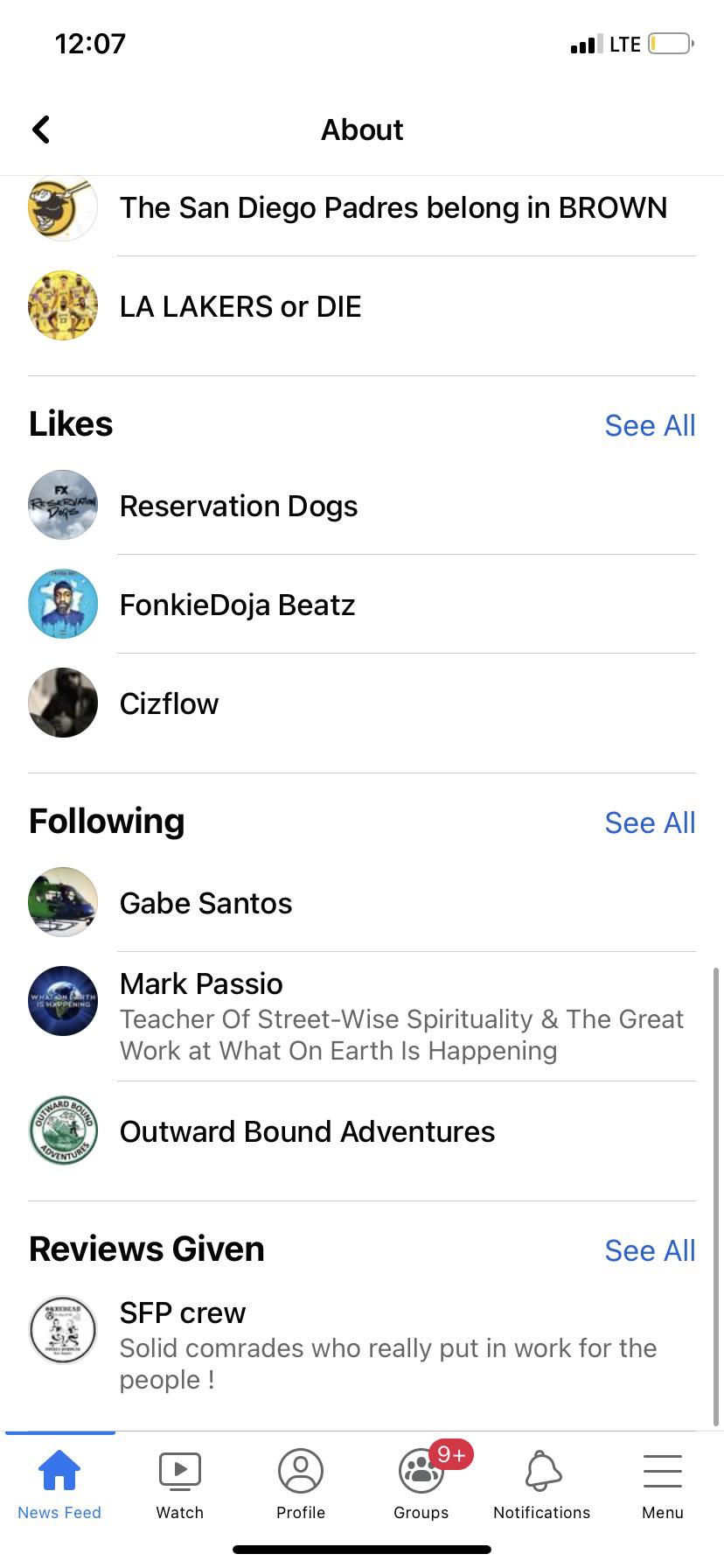724x1568 pixels.
Task: Open Gabe Santos from Following list
Action: coord(206,903)
